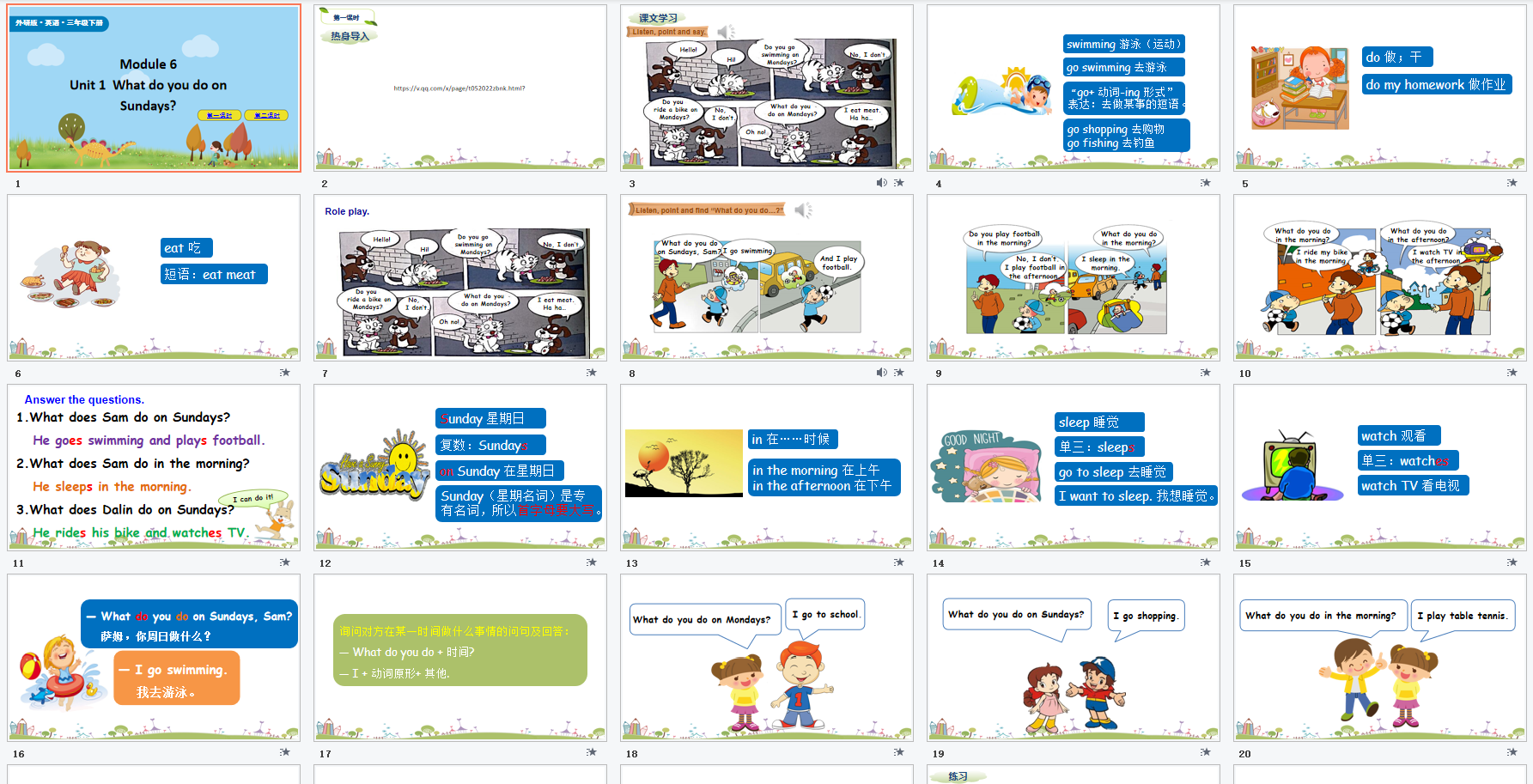Viewport: 1533px width, 784px height.
Task: Click the sound icon under slide 8
Action: pos(882,373)
